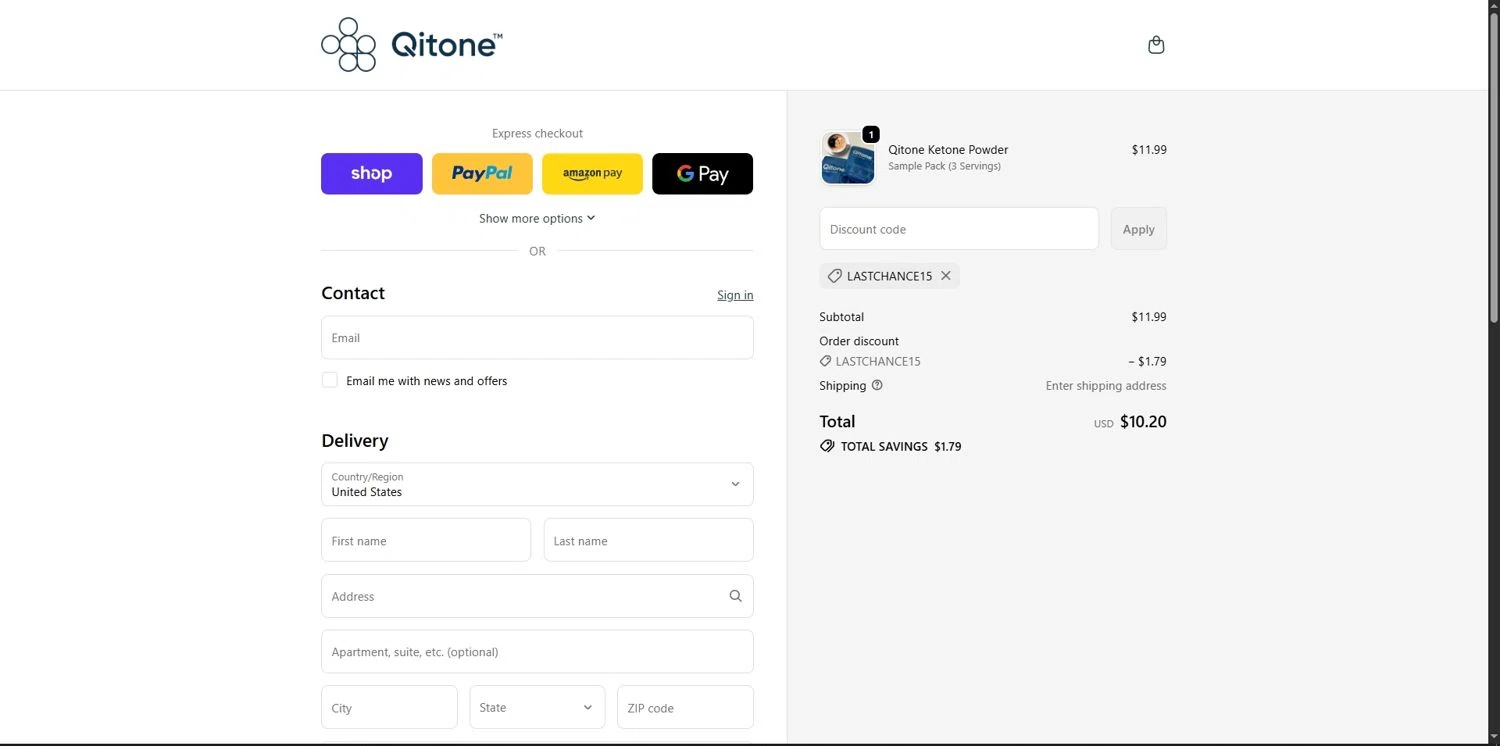Click the Qitone Ketone Powder product thumbnail
The image size is (1500, 746).
847,158
